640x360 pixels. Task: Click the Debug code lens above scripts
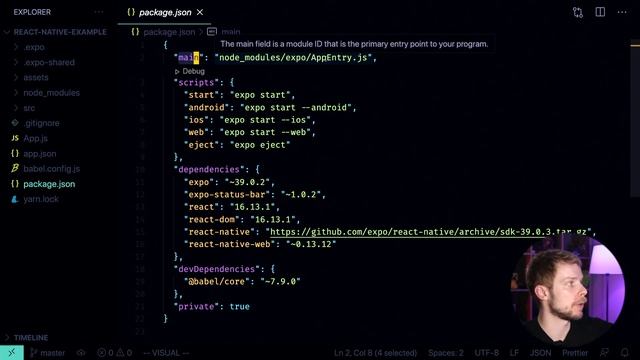click(190, 71)
